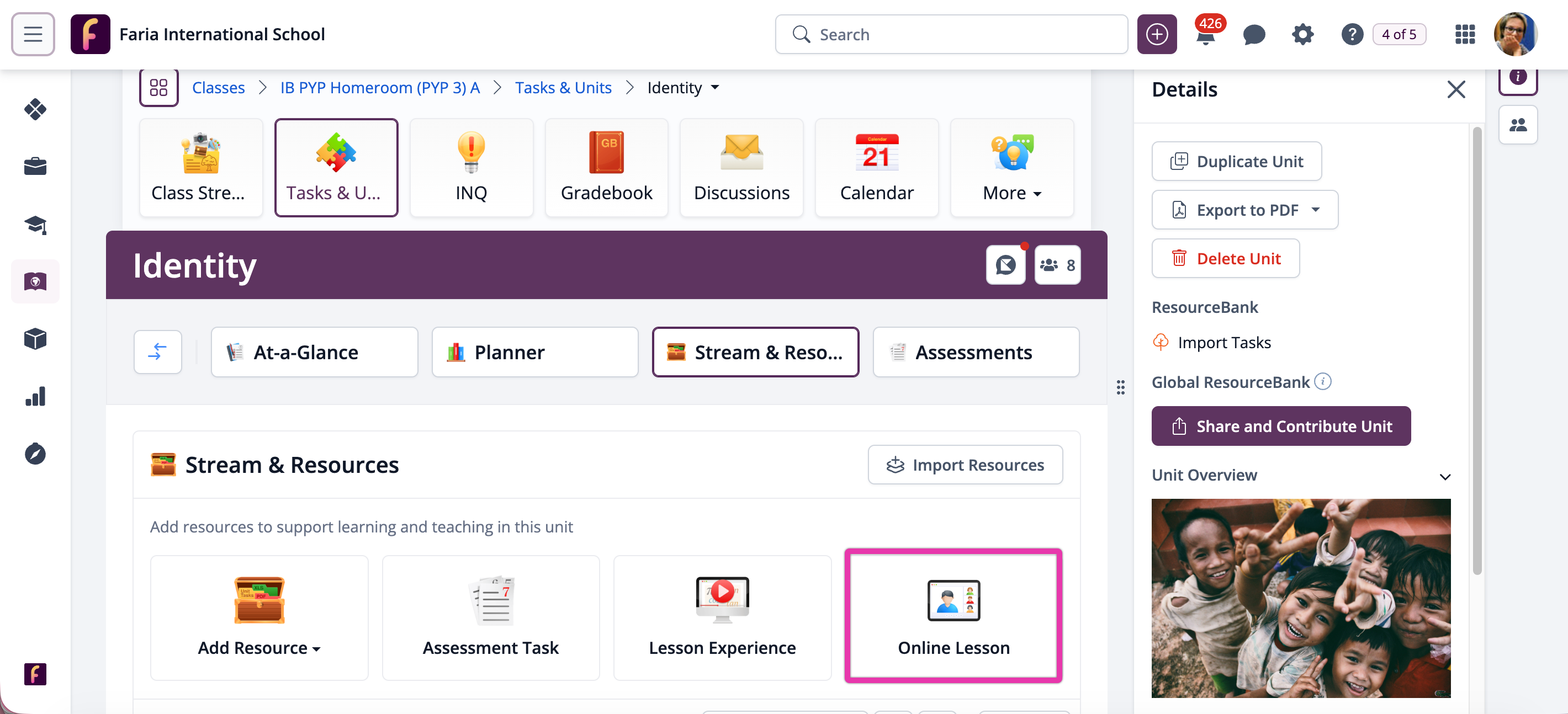
Task: Click the apps grid launcher icon
Action: click(1465, 35)
